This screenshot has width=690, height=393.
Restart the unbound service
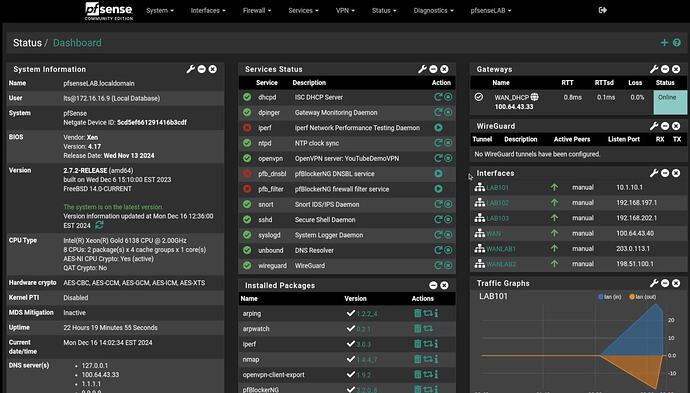438,250
